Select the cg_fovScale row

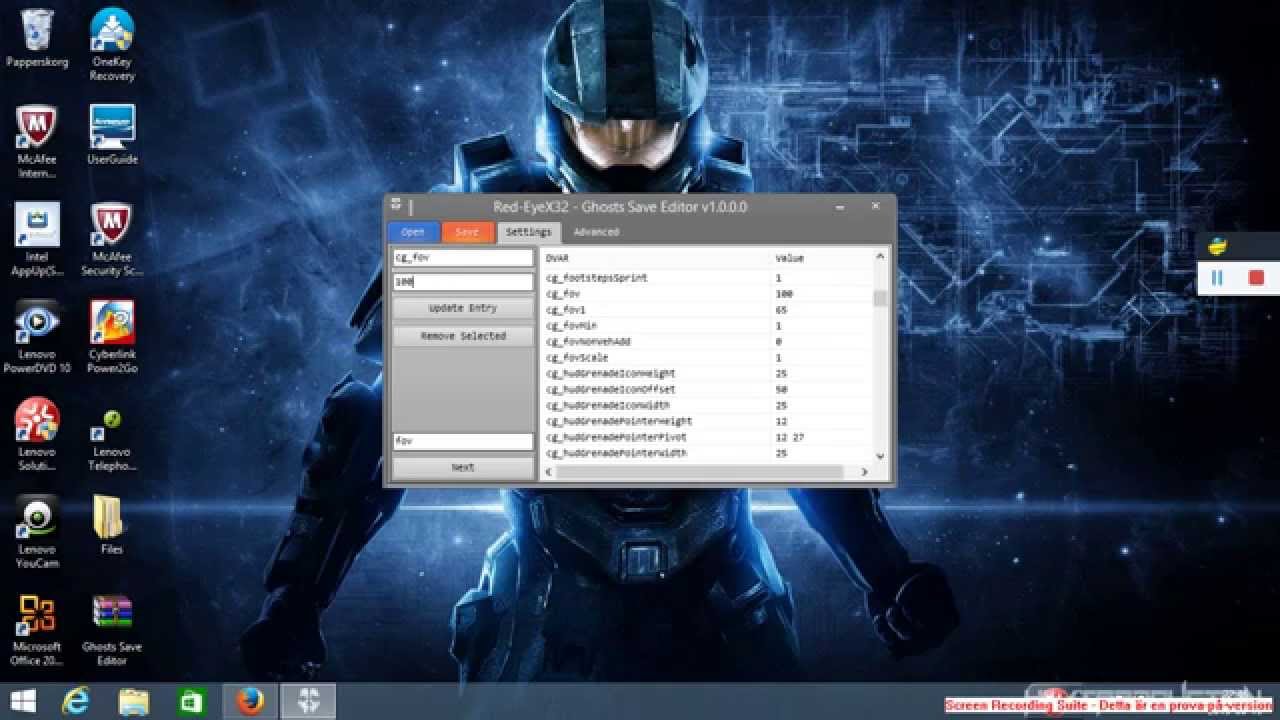[x=706, y=358]
